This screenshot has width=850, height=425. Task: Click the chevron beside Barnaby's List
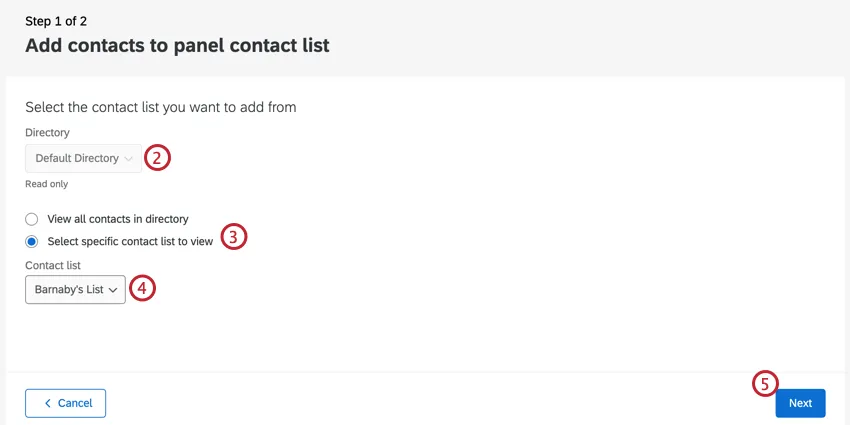(113, 290)
